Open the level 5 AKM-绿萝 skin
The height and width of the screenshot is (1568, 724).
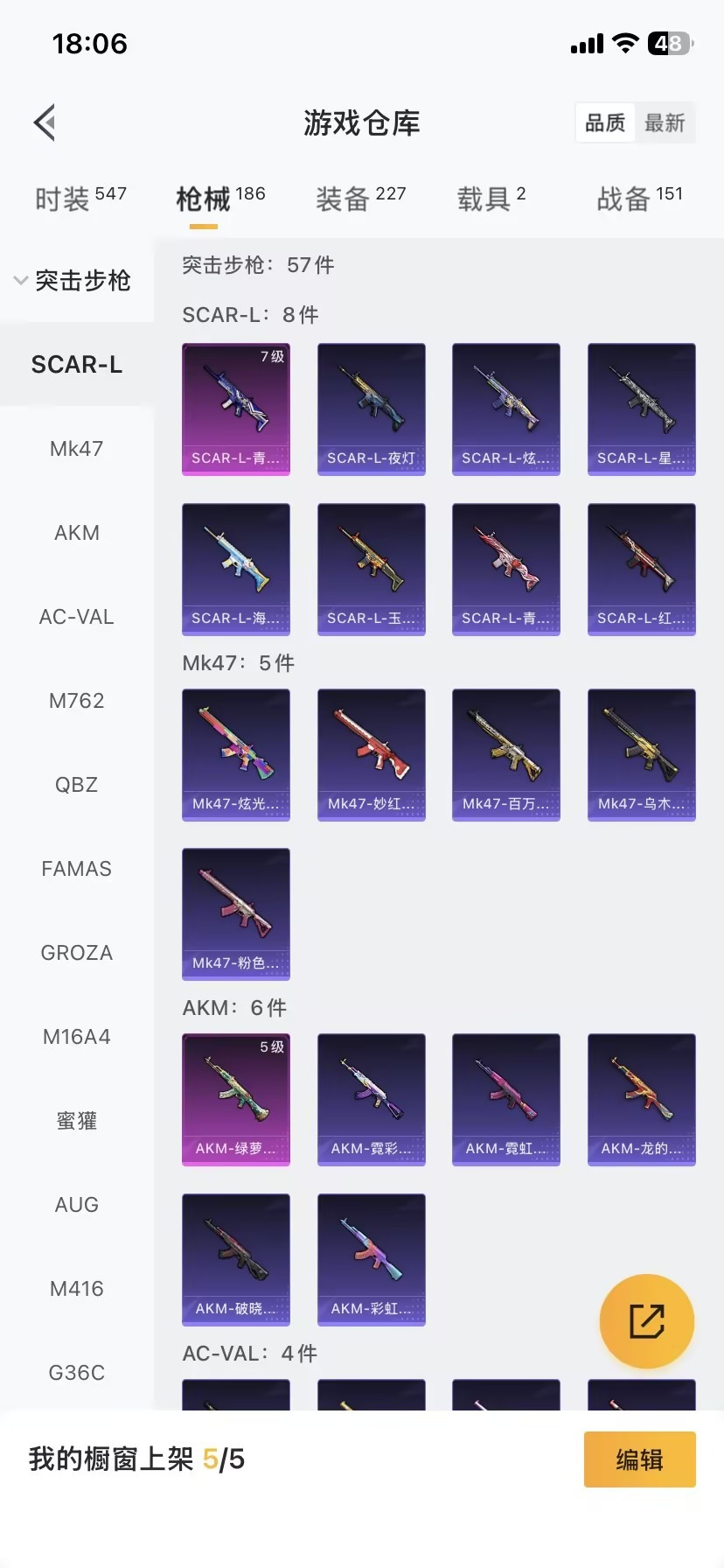(x=236, y=1100)
